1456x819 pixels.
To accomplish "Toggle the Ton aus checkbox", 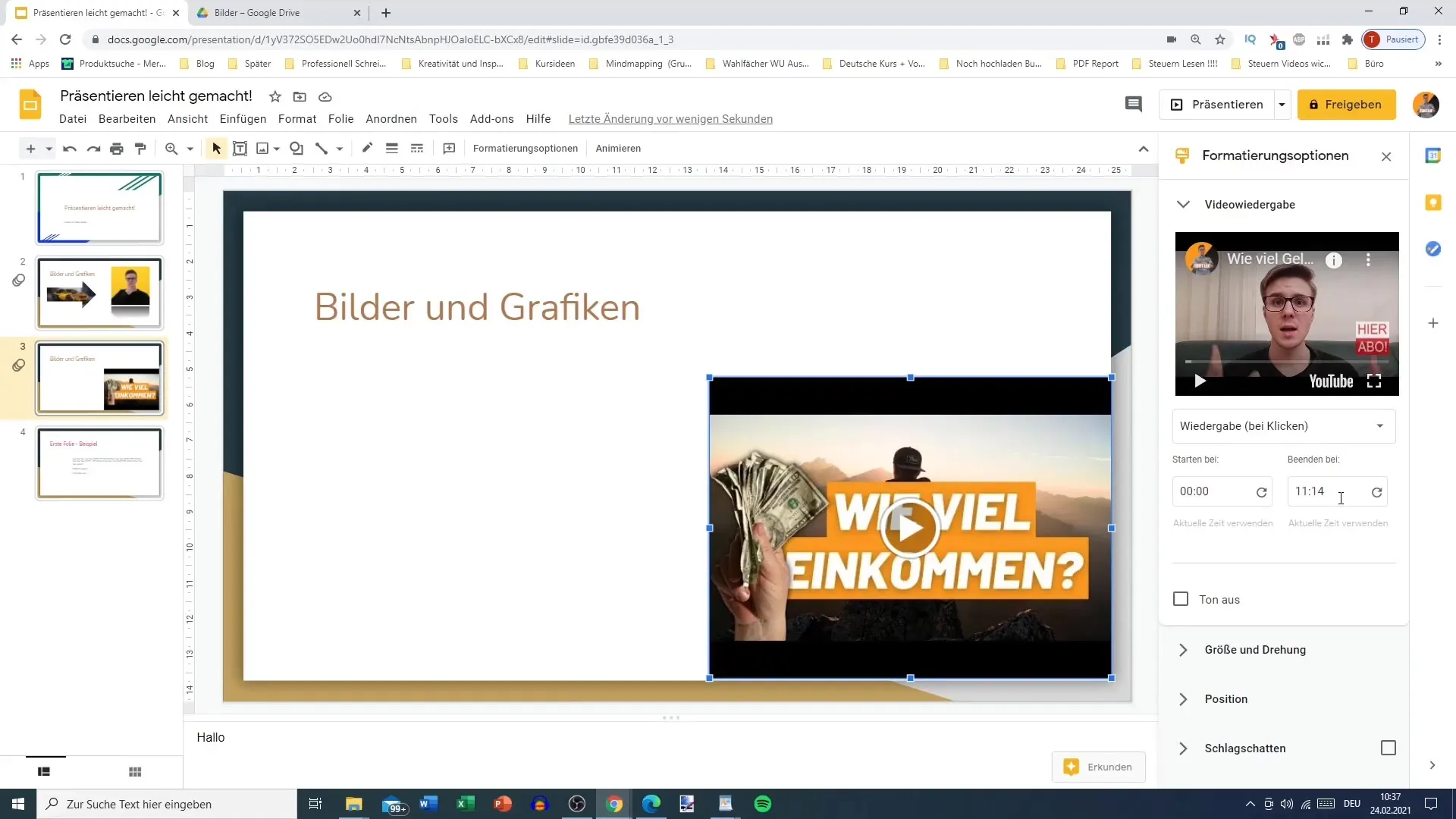I will [1181, 599].
